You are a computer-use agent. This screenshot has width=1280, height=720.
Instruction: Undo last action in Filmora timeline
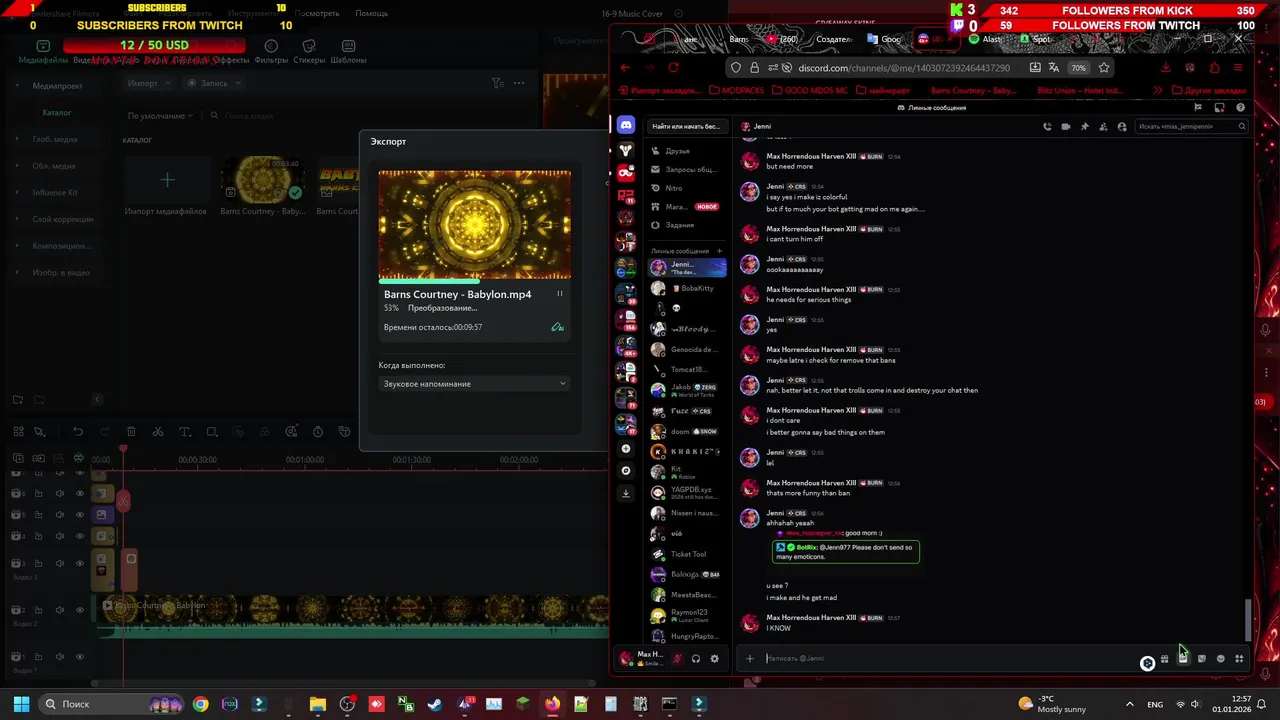[78, 432]
